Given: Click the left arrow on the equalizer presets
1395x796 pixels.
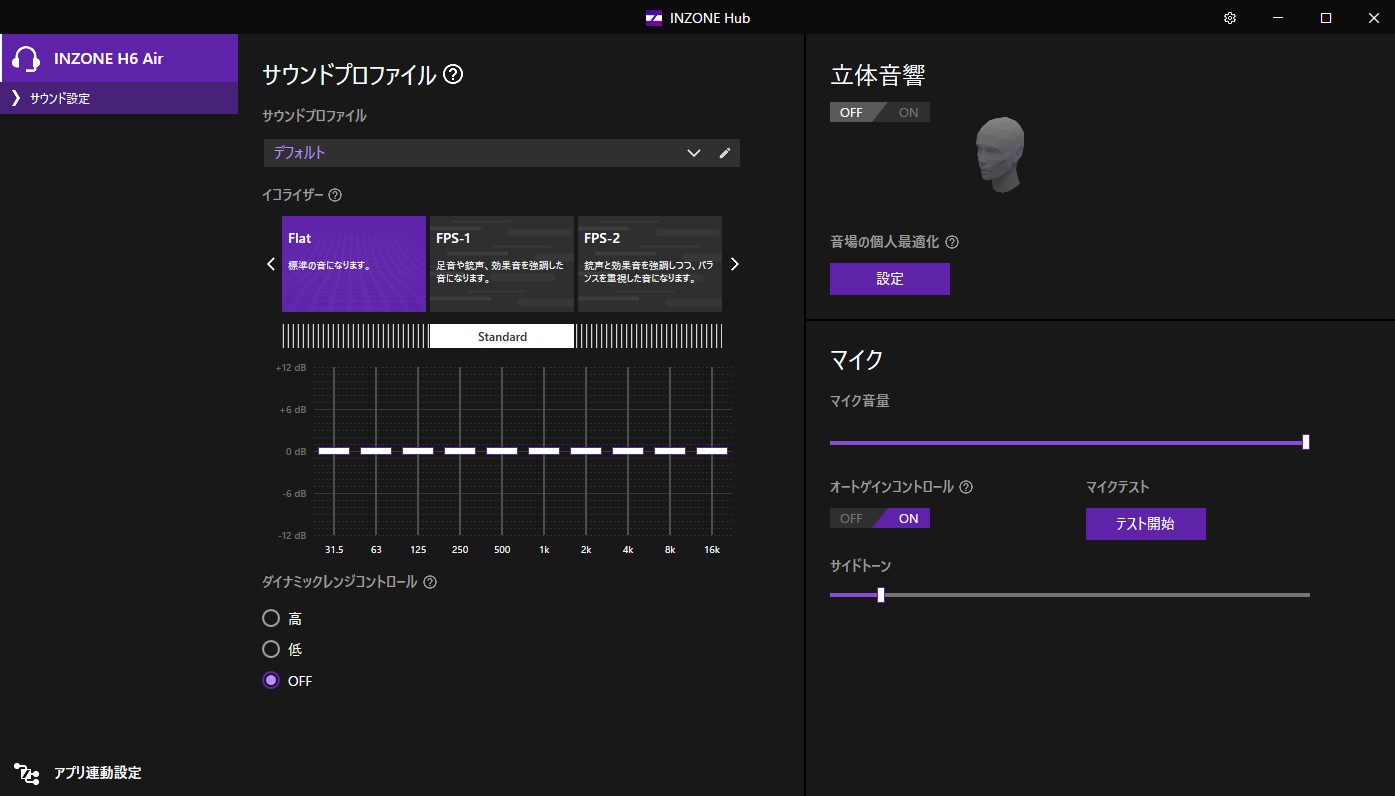Looking at the screenshot, I should point(269,263).
